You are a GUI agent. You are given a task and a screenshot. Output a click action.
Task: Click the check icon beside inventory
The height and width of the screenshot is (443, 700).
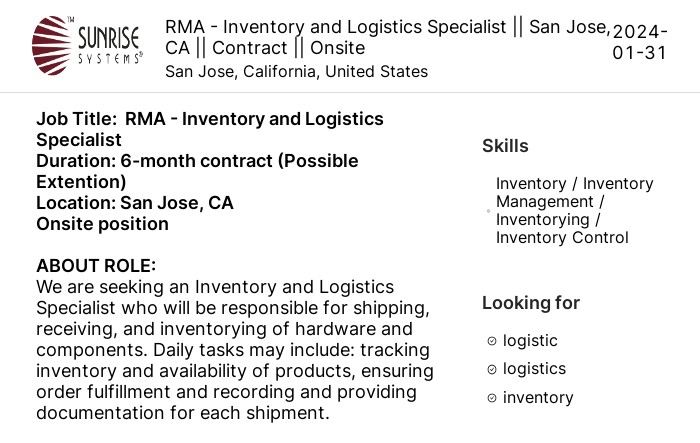[492, 398]
